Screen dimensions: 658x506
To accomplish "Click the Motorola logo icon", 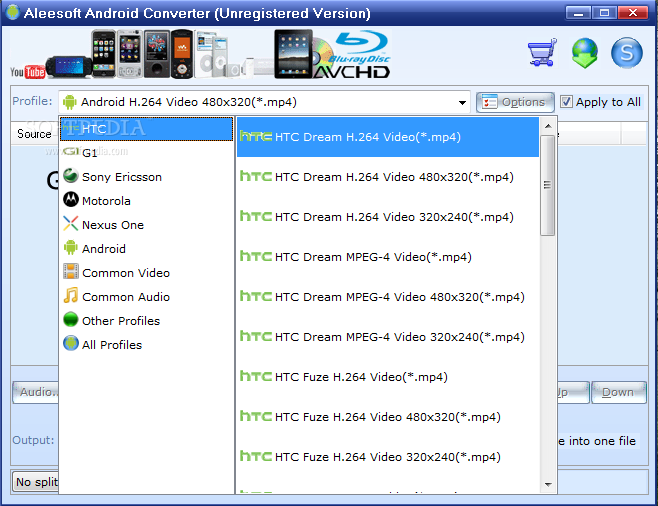I will (x=70, y=199).
